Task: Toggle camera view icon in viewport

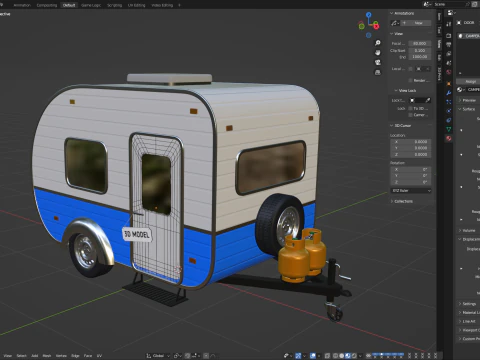Action: click(x=378, y=62)
